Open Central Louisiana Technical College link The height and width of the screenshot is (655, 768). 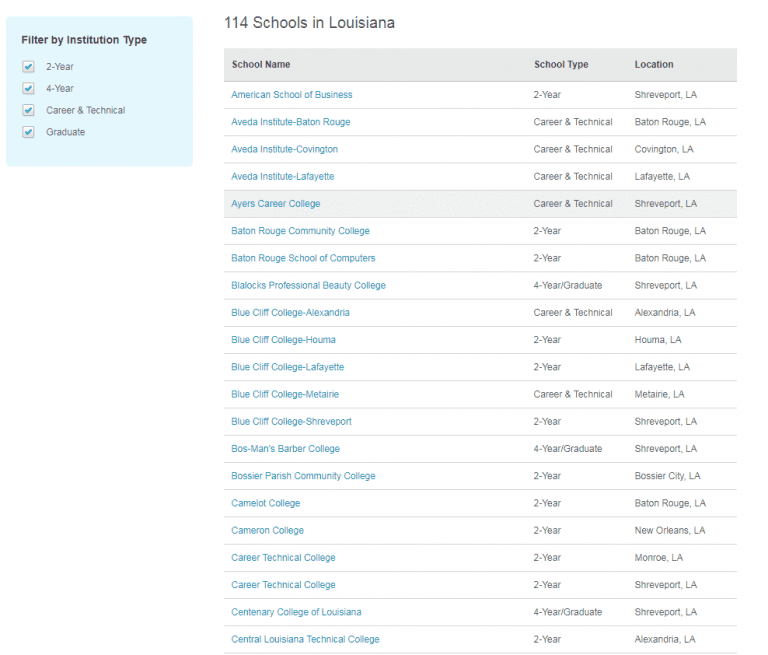(305, 639)
